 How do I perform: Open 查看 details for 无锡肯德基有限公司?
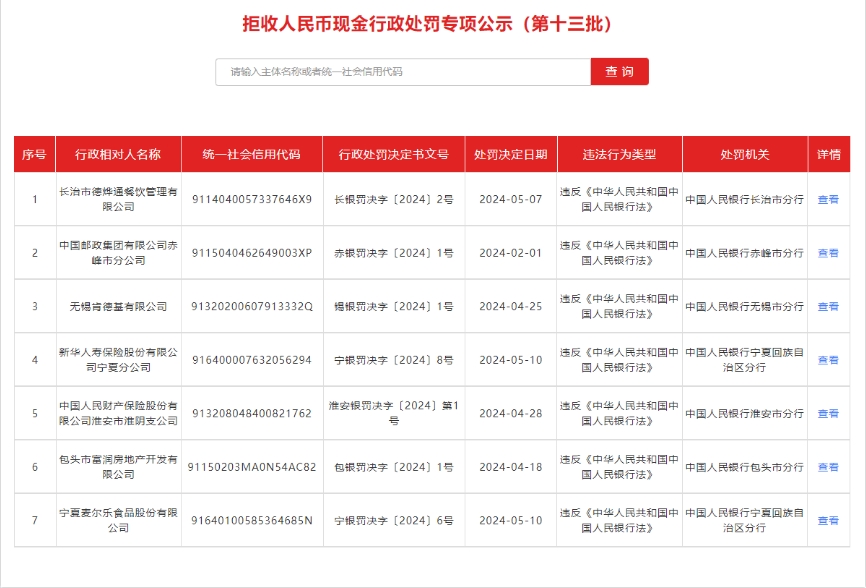coord(828,306)
